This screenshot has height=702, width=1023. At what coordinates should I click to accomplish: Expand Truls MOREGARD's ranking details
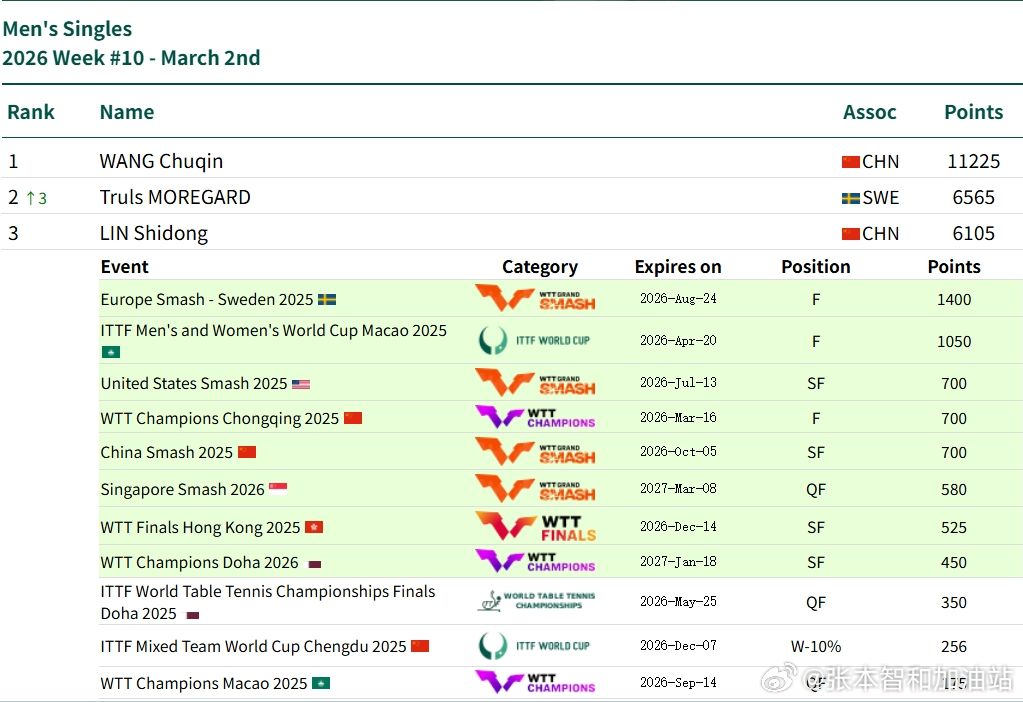tap(175, 197)
